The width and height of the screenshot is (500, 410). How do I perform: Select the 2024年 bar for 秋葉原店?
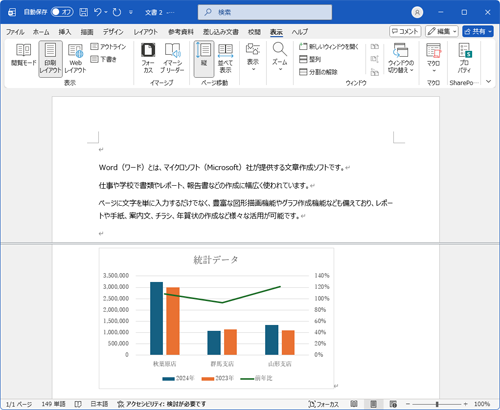(x=157, y=318)
